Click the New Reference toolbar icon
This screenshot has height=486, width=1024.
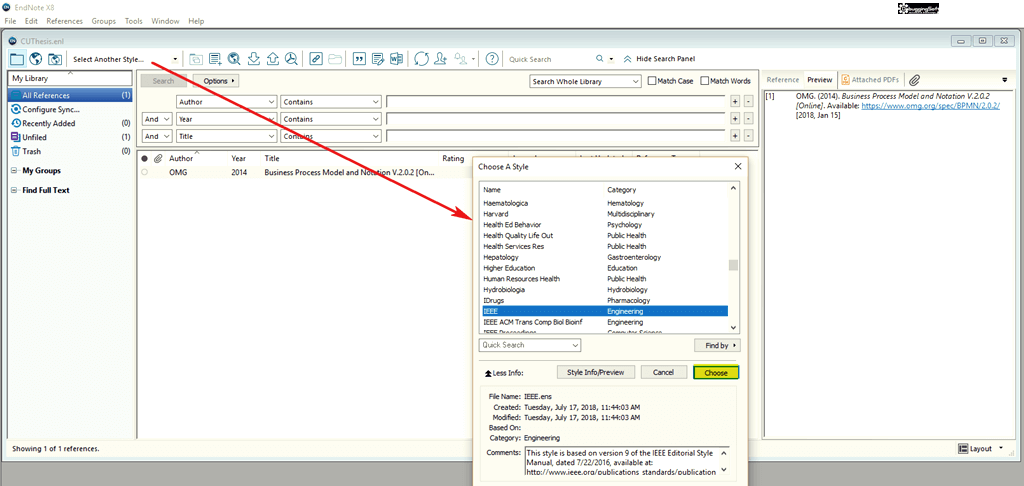pos(216,59)
